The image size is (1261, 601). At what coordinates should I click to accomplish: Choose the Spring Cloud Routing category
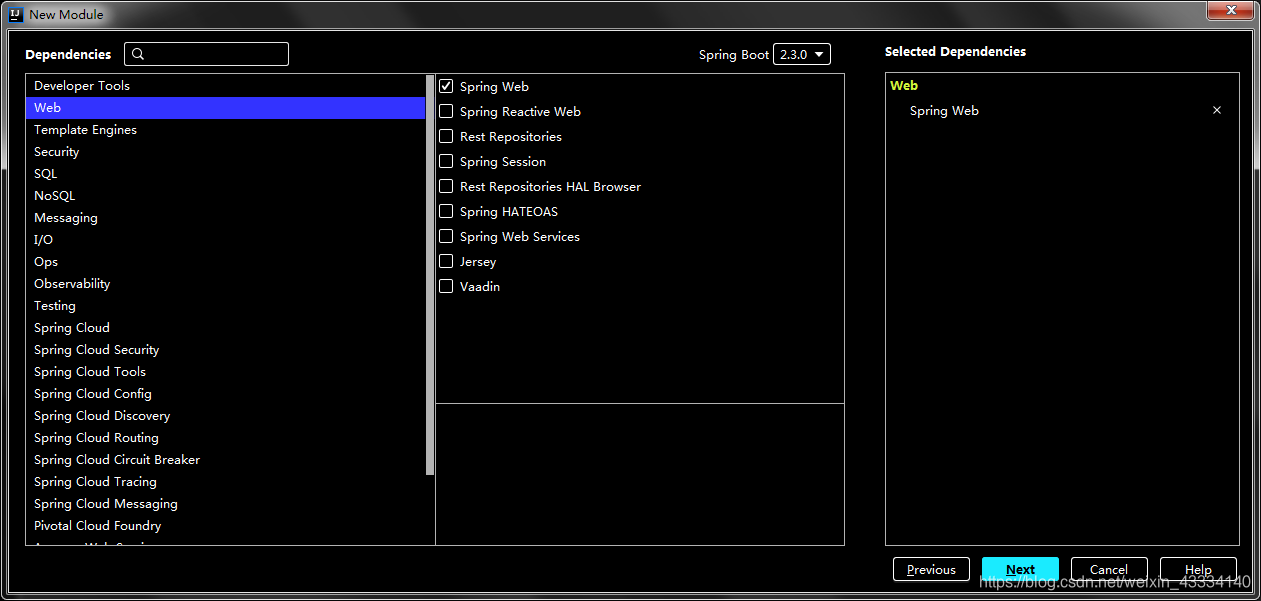[x=226, y=438]
